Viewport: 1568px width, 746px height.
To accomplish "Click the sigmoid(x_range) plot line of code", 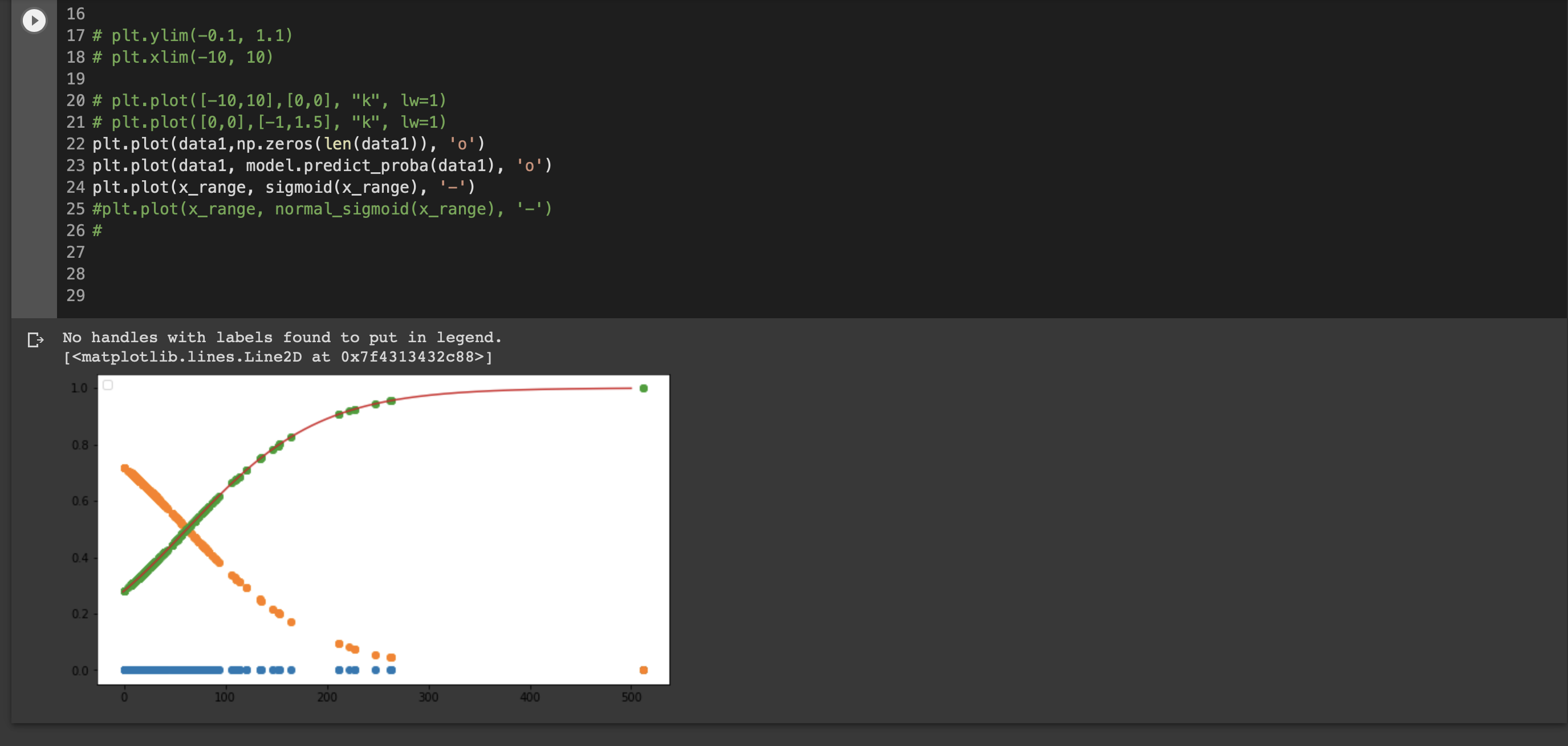I will (x=283, y=187).
